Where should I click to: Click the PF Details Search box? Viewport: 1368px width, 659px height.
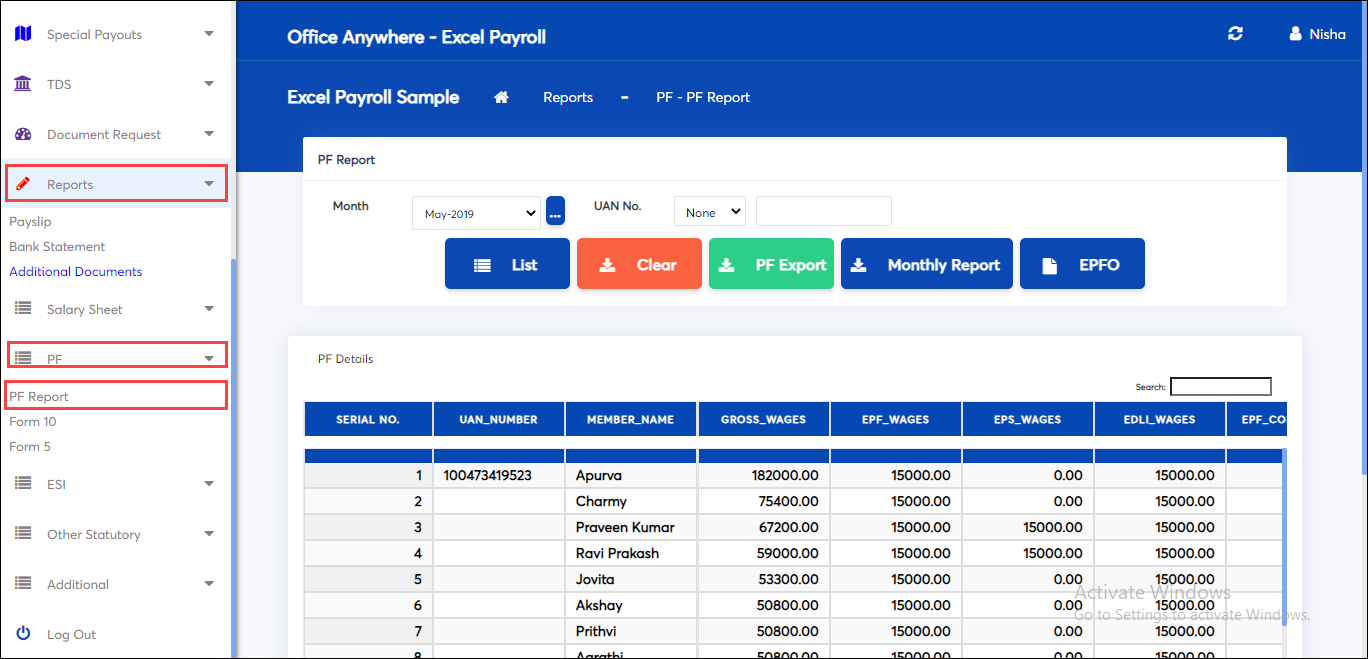1221,386
